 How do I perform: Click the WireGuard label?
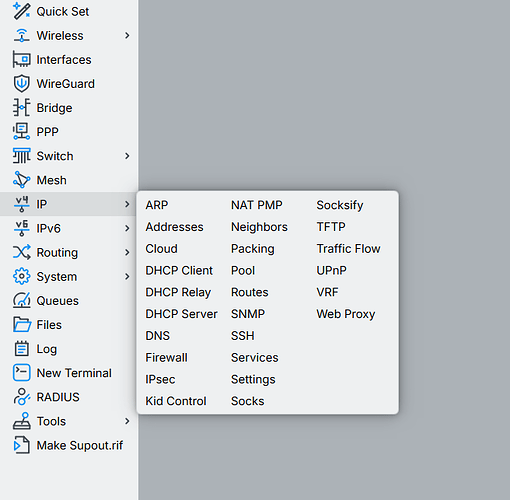tap(66, 84)
